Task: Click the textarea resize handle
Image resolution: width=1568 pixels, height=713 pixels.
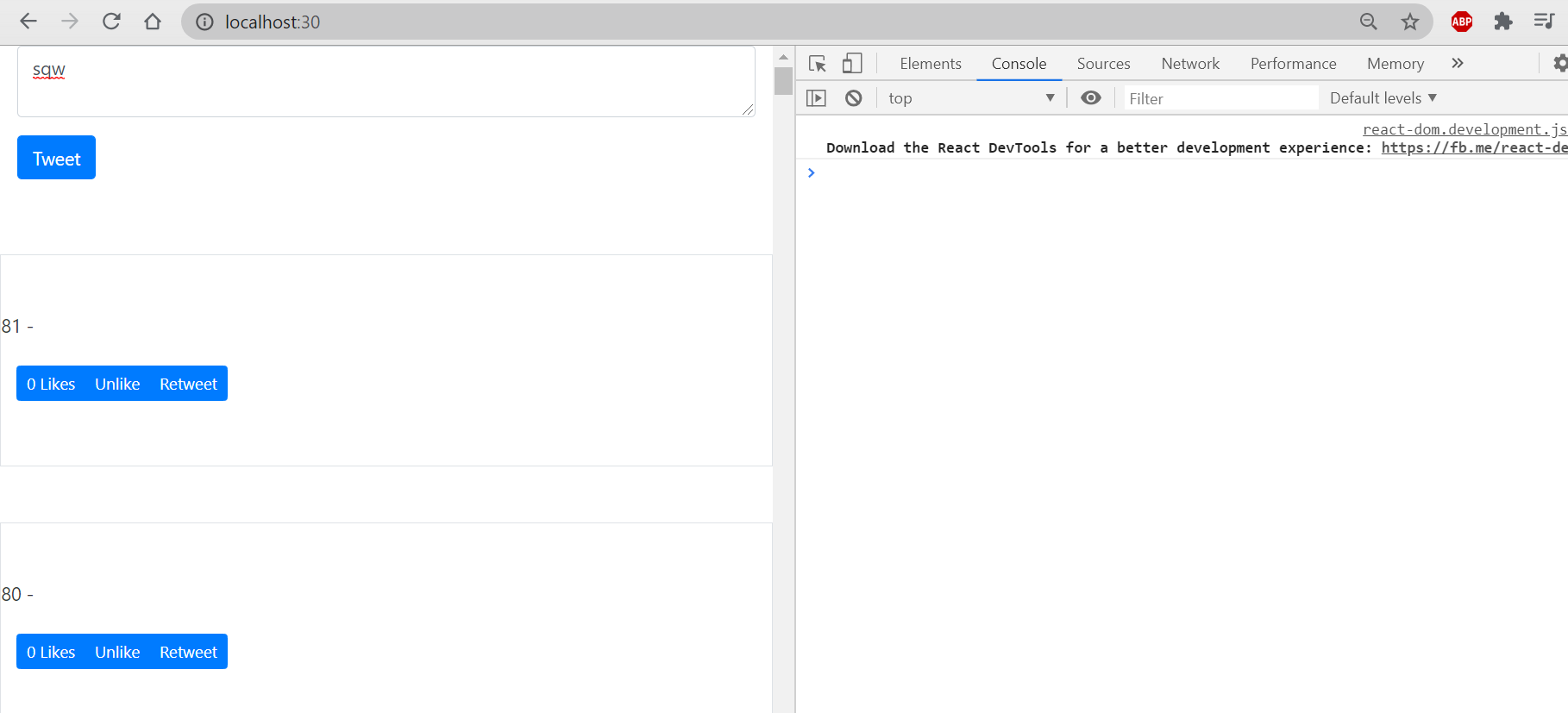Action: click(x=748, y=109)
